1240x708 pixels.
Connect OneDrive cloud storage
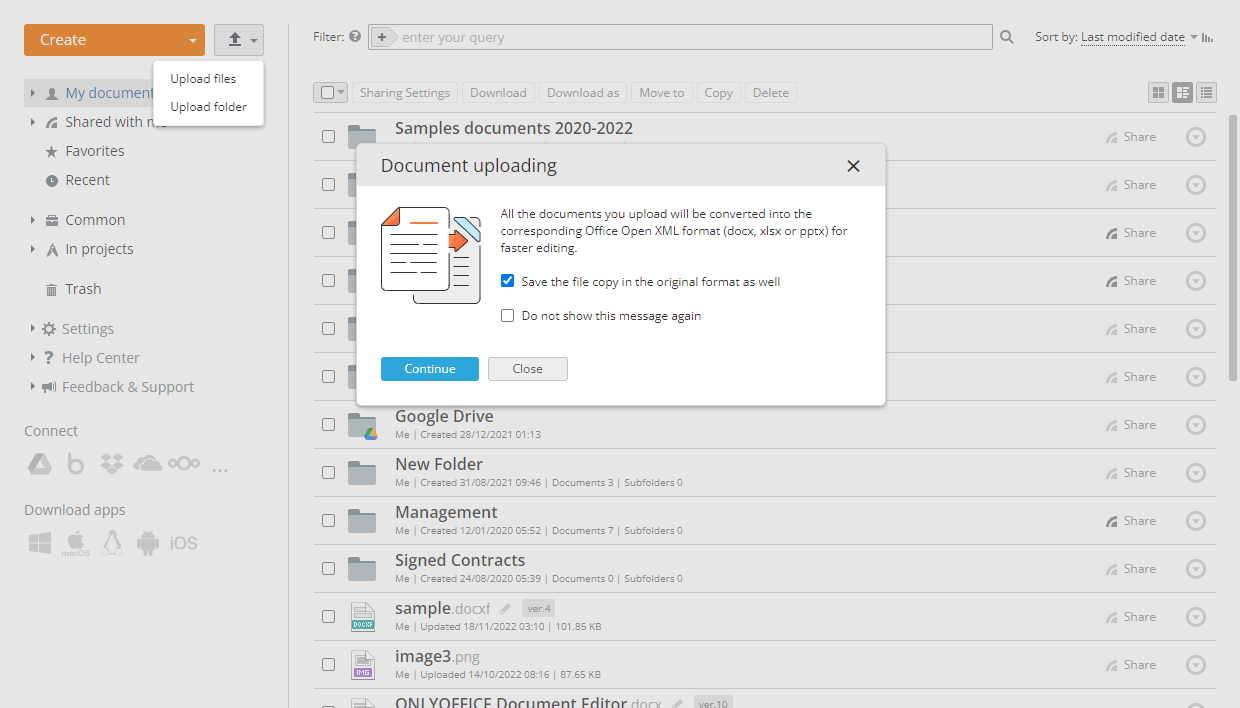148,463
